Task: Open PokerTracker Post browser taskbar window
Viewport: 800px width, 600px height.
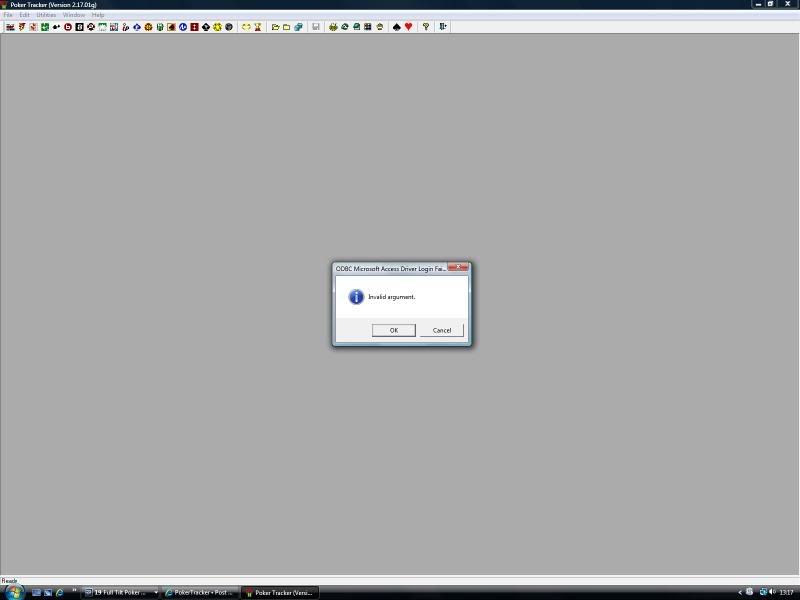Action: [200, 592]
